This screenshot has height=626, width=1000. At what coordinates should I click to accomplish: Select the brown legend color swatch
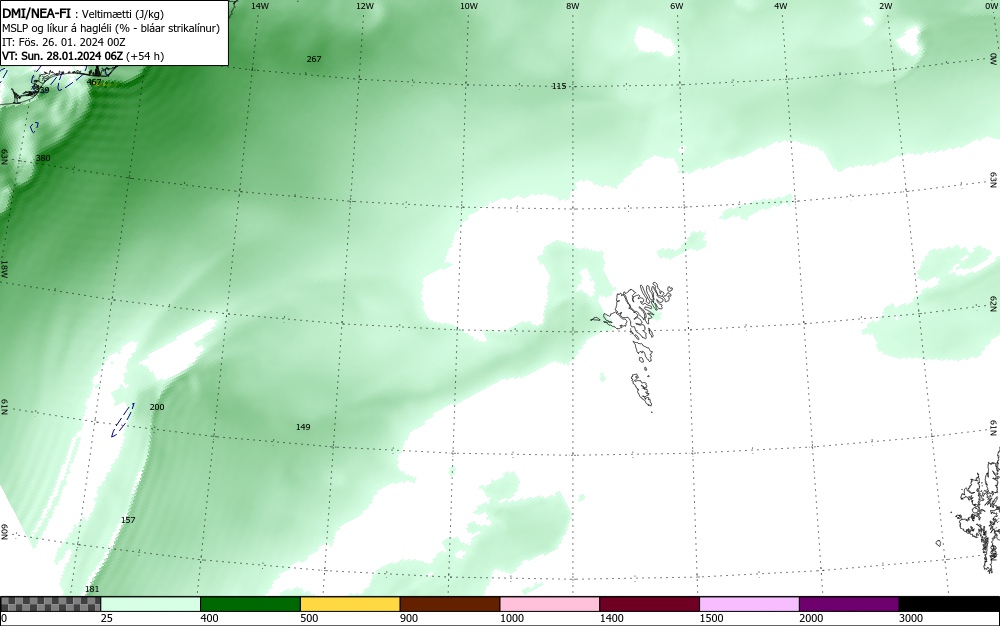pos(450,604)
